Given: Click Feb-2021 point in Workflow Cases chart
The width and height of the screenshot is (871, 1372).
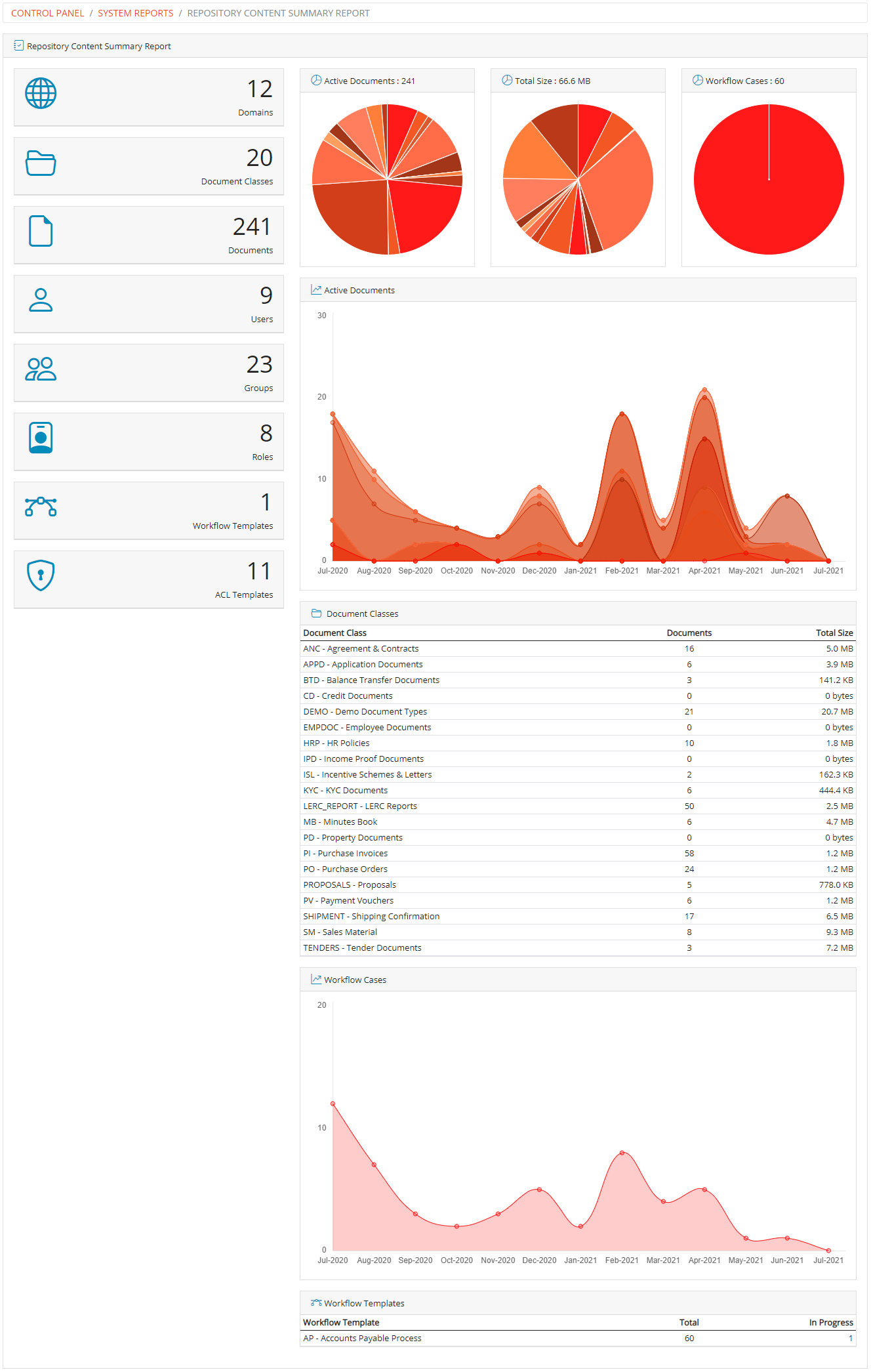Looking at the screenshot, I should tap(622, 1153).
